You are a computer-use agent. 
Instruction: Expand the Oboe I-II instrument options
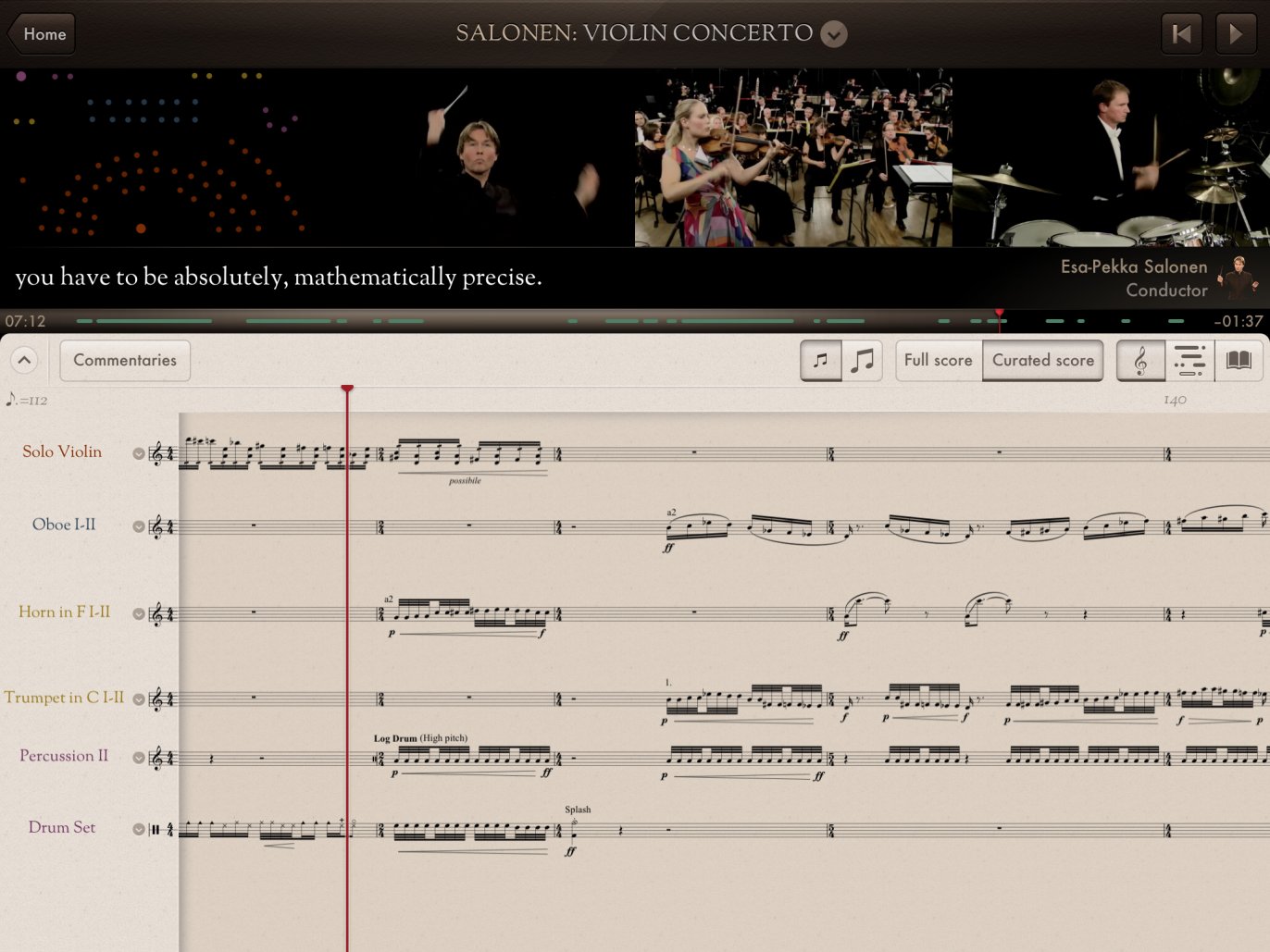tap(138, 526)
